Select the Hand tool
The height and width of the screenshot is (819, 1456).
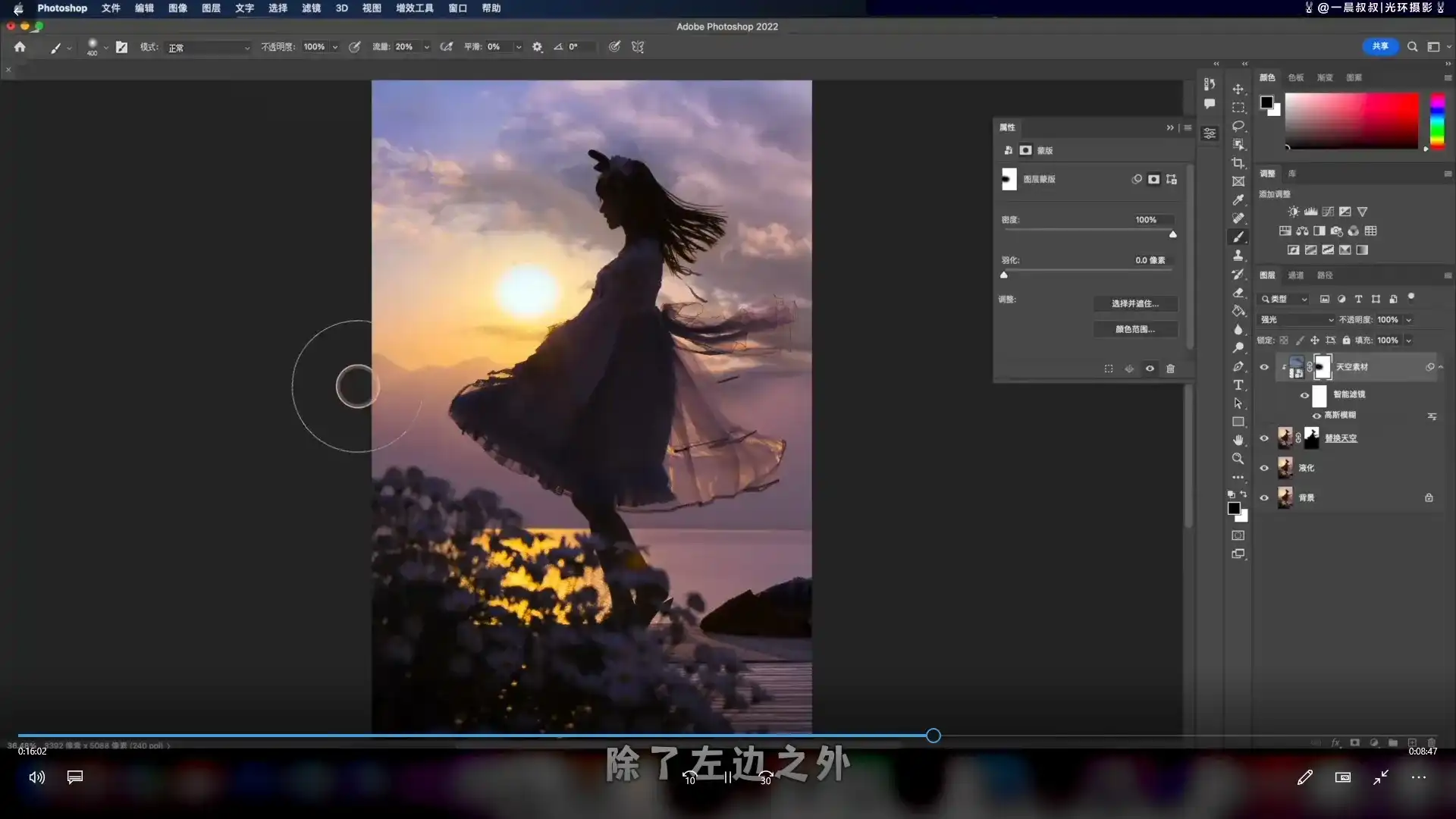tap(1238, 441)
